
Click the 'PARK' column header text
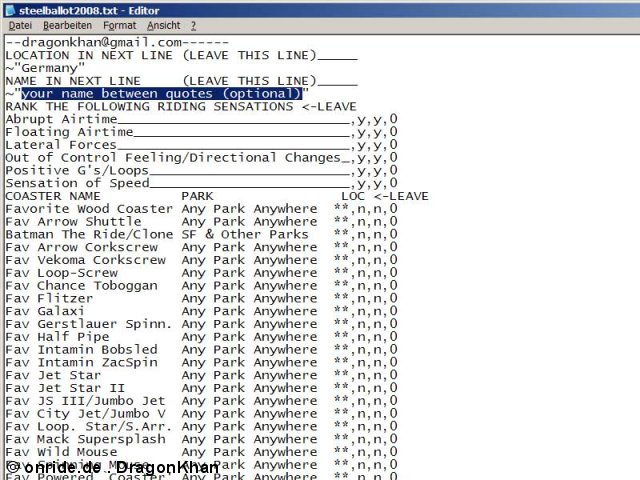pyautogui.click(x=198, y=196)
